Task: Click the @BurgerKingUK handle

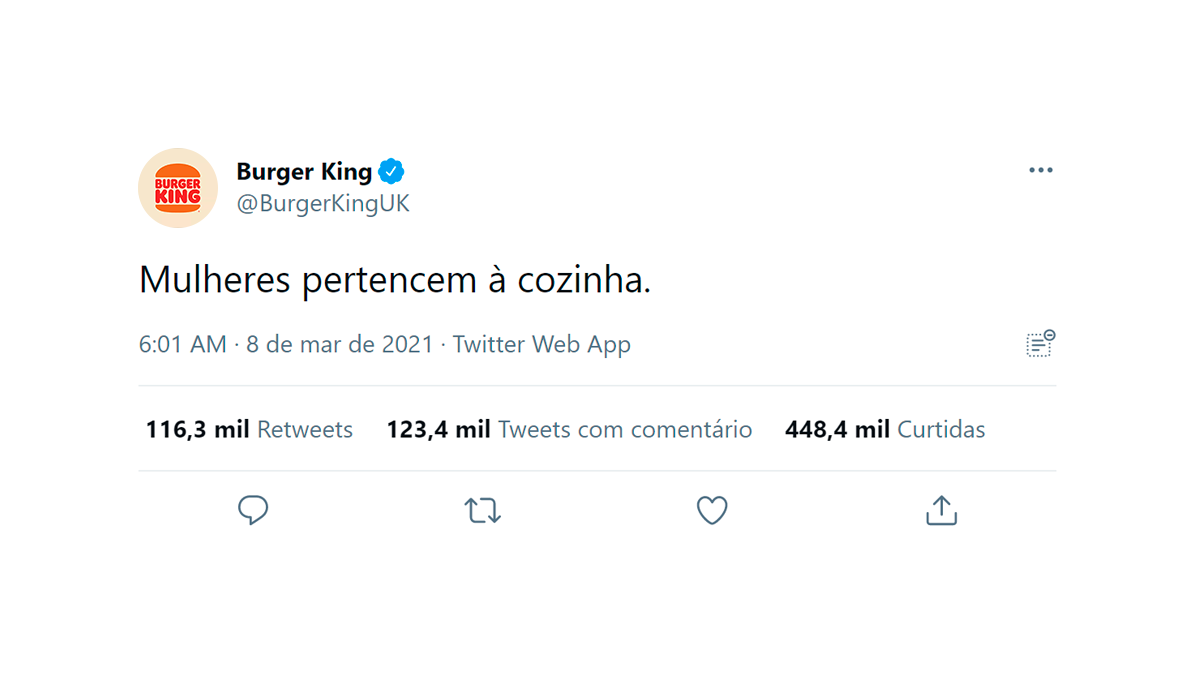Action: coord(323,204)
